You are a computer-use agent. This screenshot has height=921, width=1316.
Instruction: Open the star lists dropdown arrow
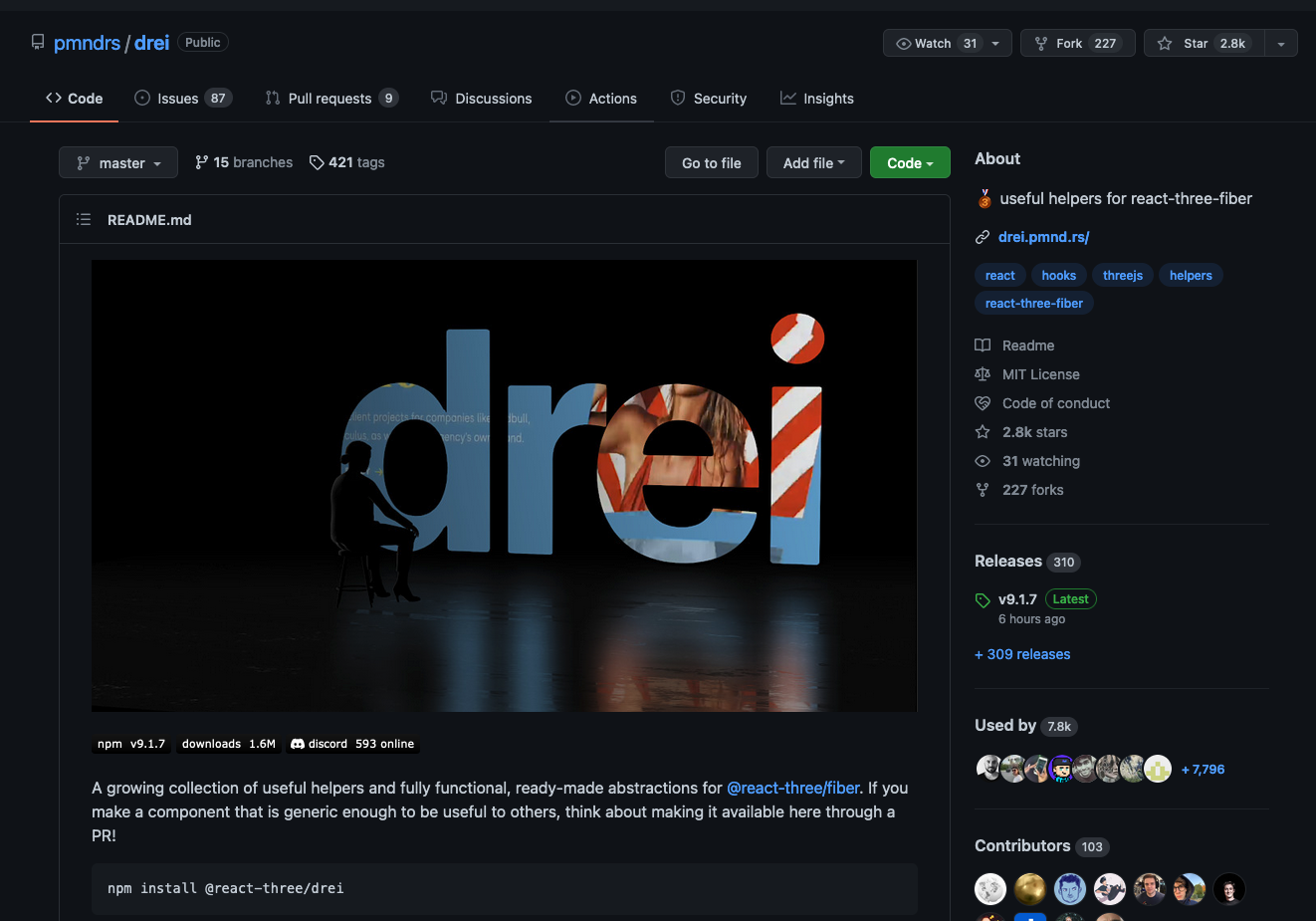coord(1281,44)
